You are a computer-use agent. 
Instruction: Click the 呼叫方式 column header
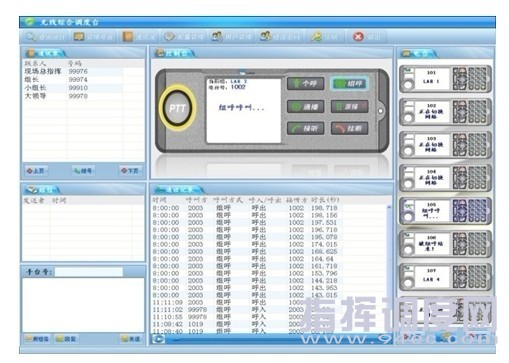(228, 200)
